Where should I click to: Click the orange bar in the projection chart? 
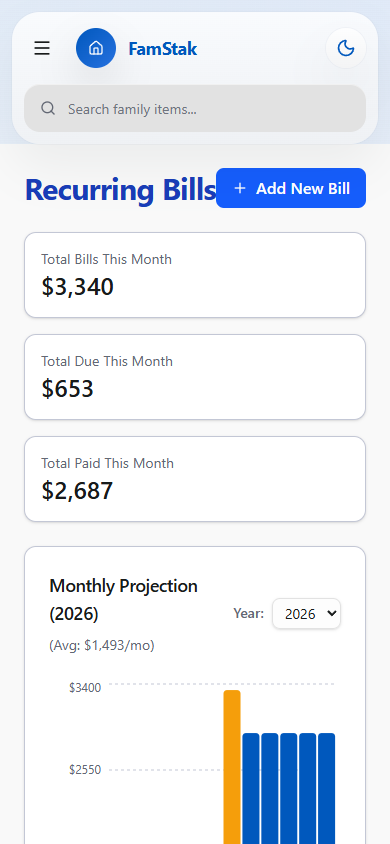coord(232,767)
